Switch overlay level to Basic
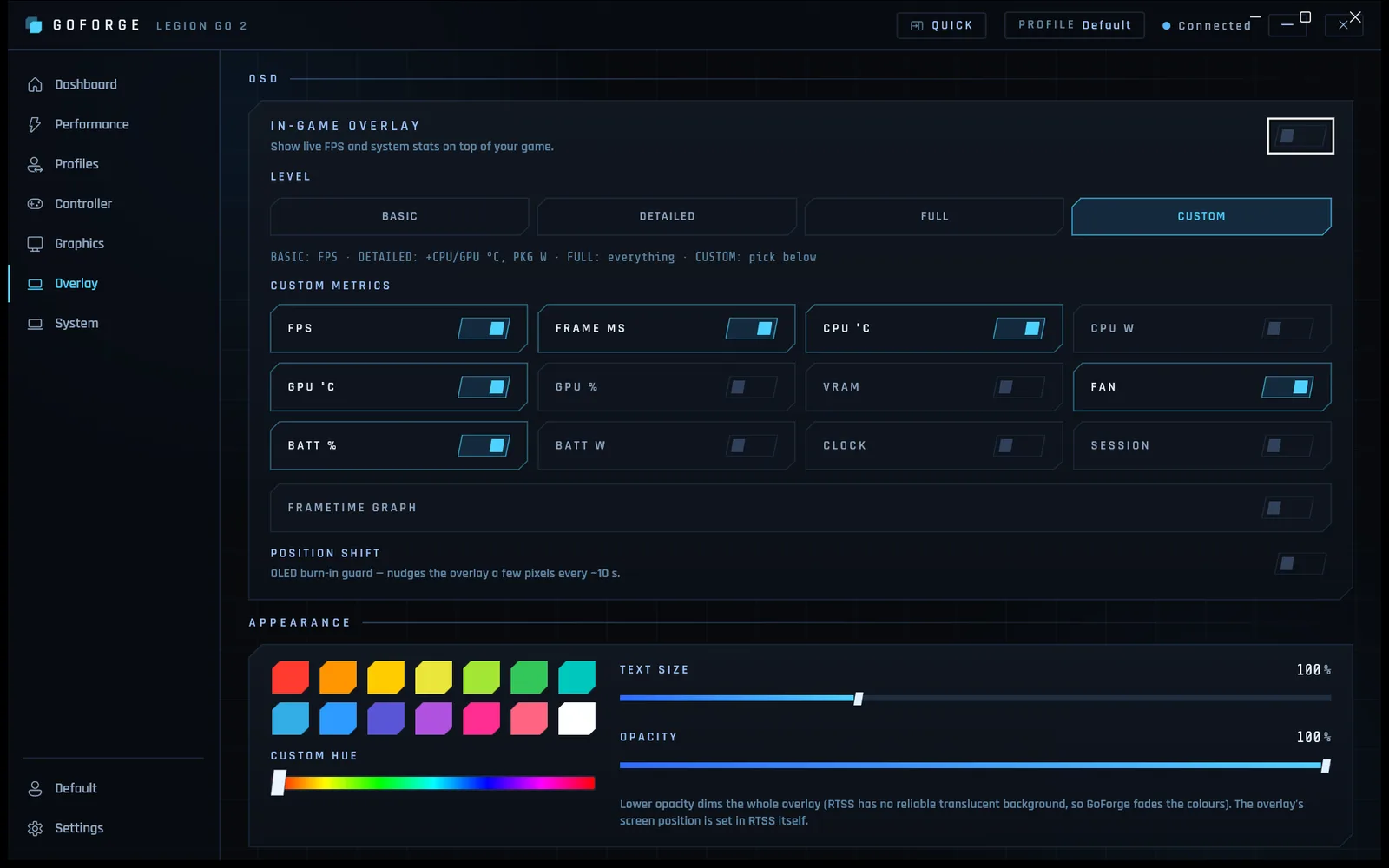The image size is (1389, 868). (399, 216)
